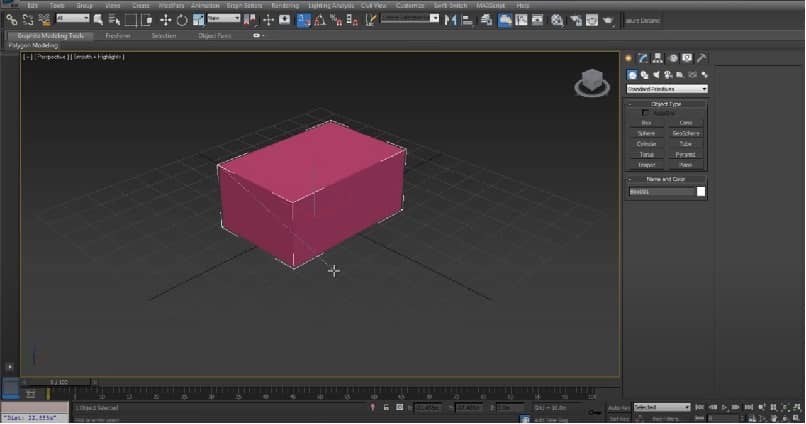Screen dimensions: 806x424
Task: Open the Group menu
Action: pos(84,5)
